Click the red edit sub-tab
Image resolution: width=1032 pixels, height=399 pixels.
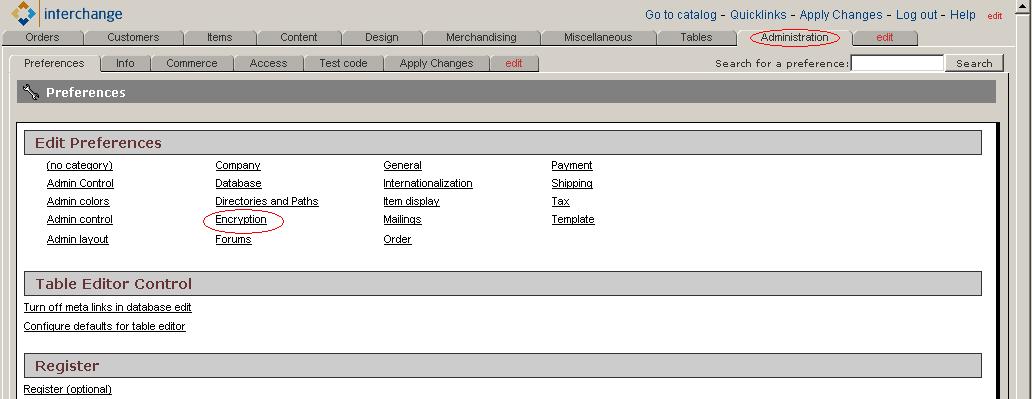514,63
